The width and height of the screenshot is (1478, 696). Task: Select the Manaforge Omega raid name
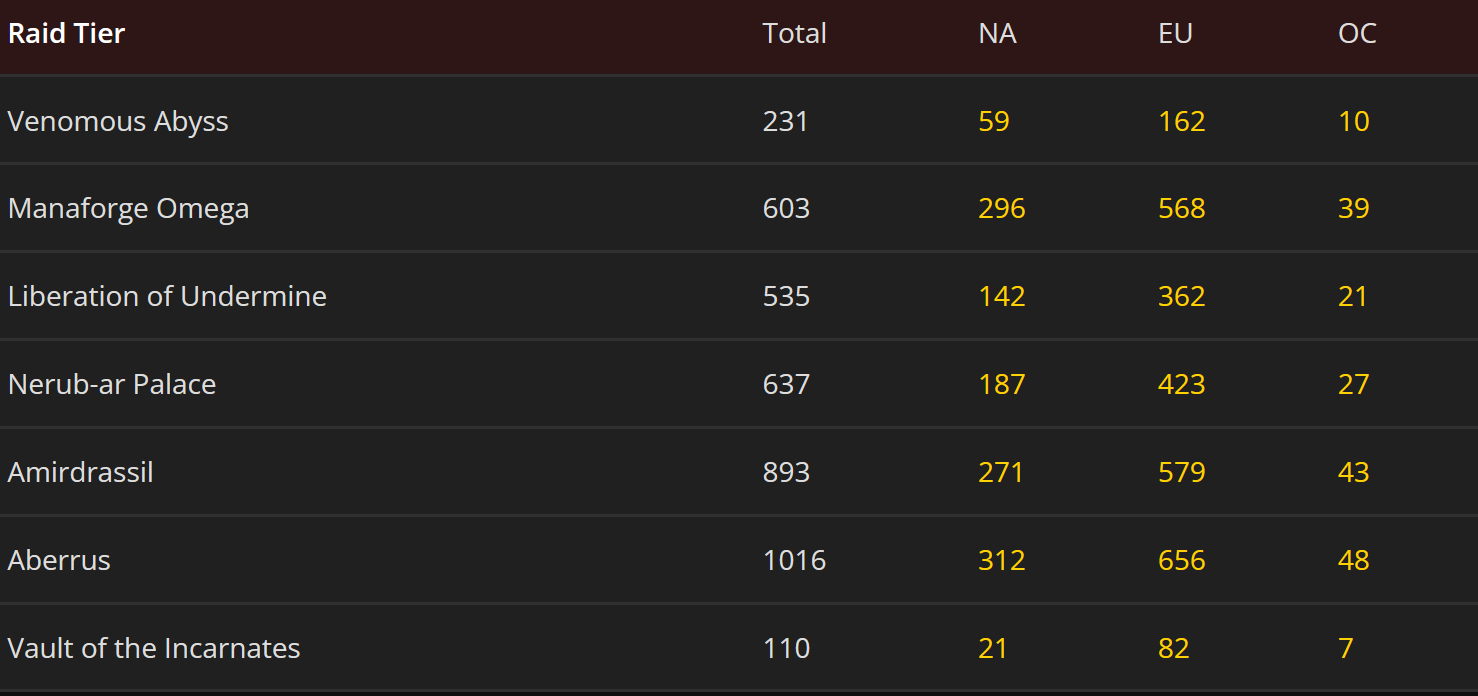(129, 209)
